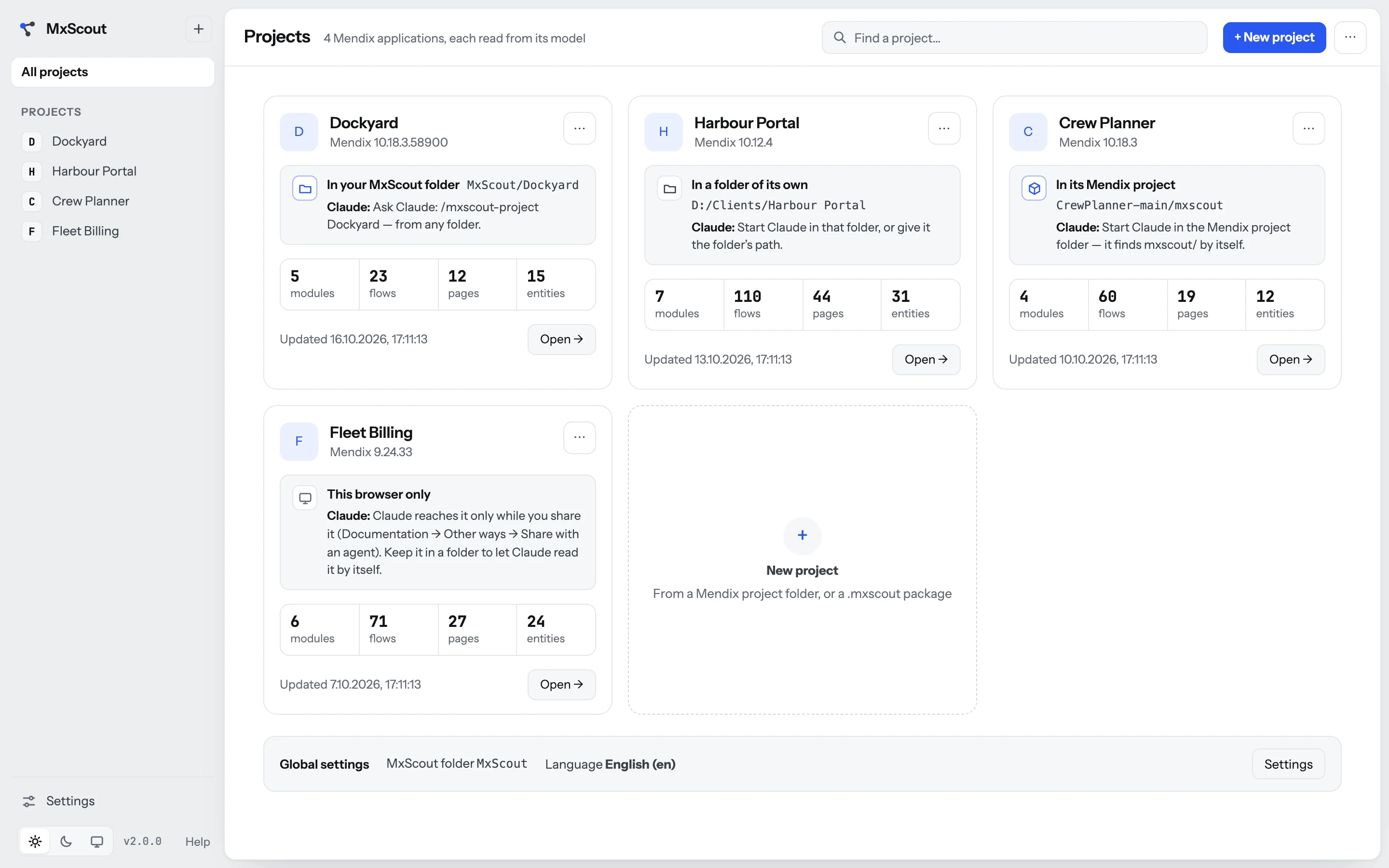
Task: Open Fleet Billing in the sidebar list
Action: (112, 231)
